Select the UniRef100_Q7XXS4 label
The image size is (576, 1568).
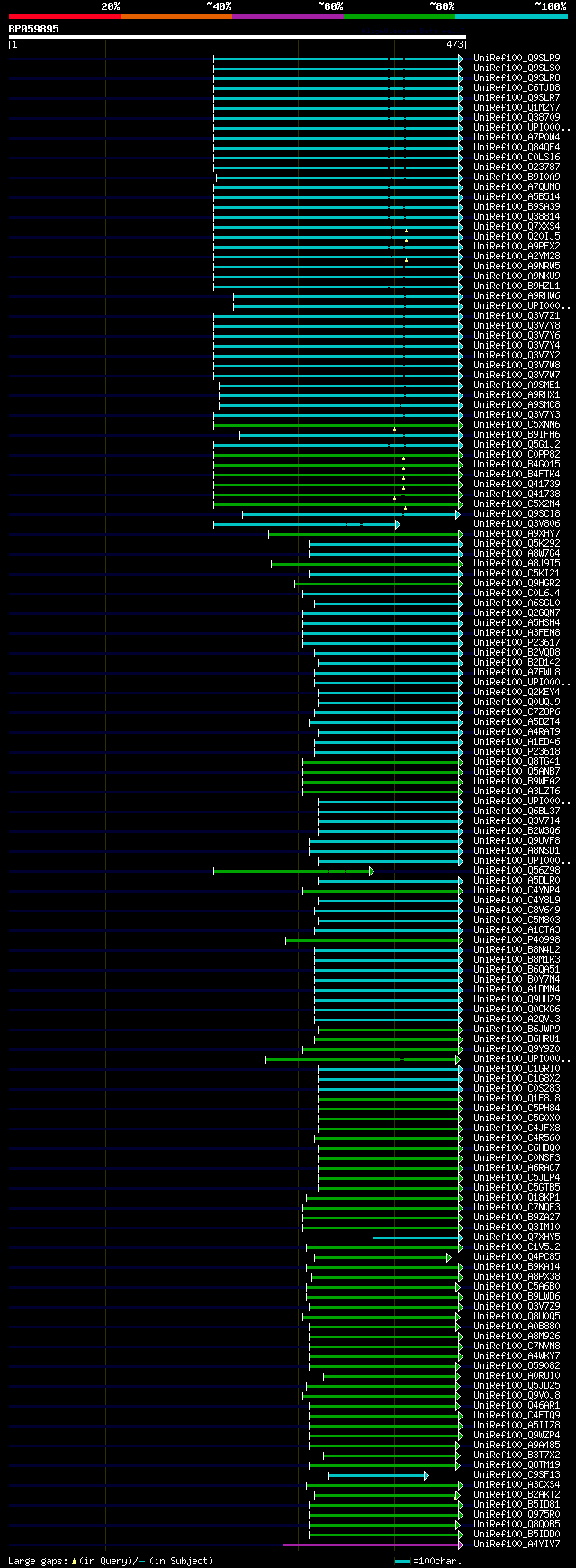tap(517, 226)
